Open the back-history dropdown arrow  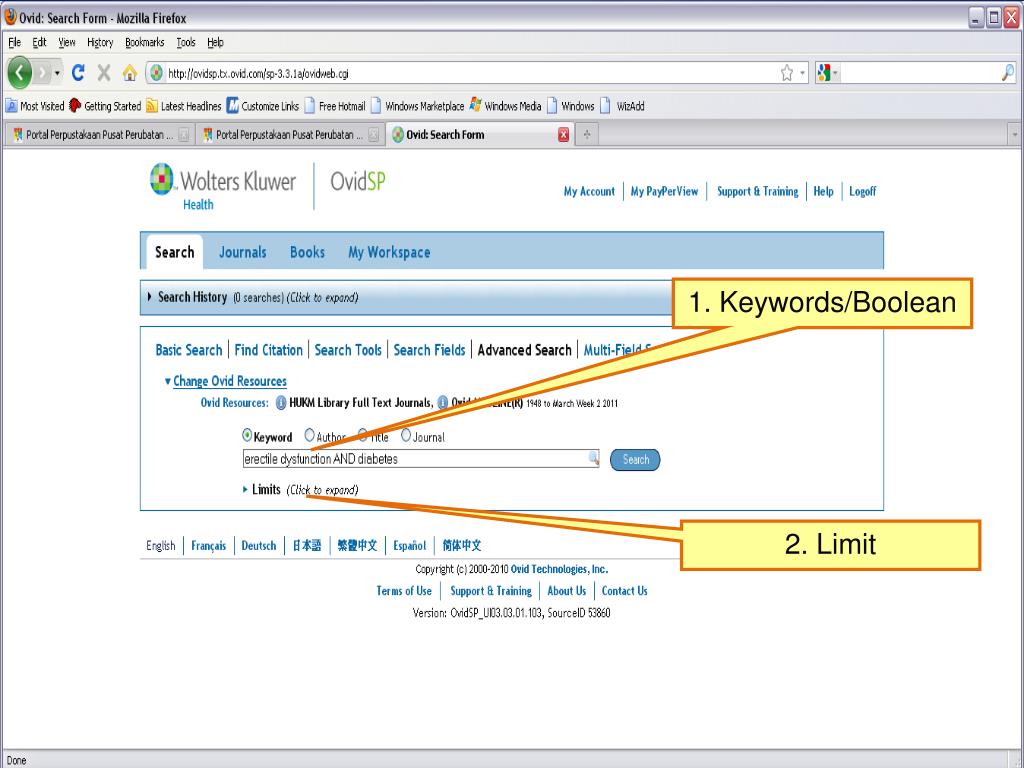coord(57,72)
